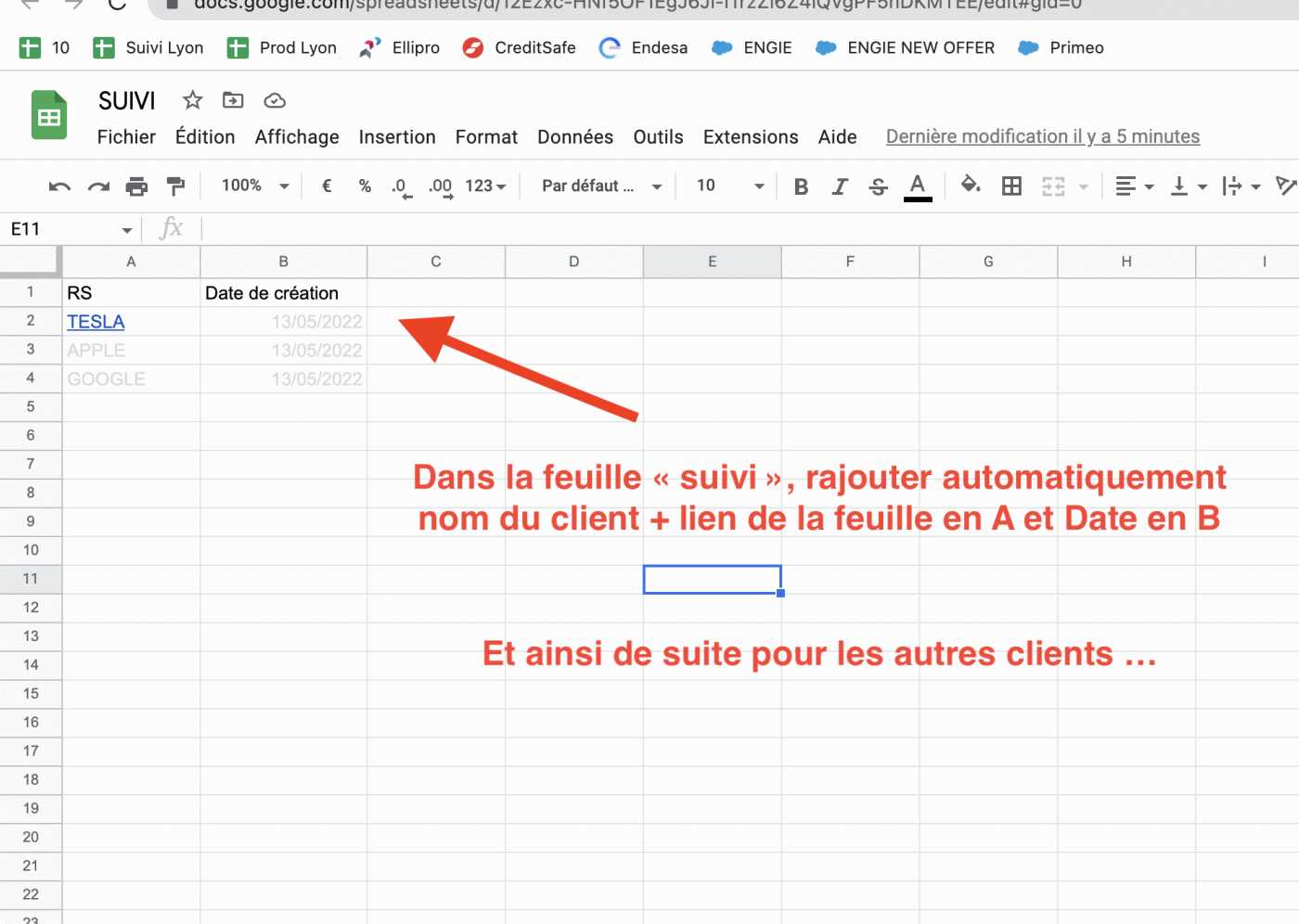Click the Move to folder icon
This screenshot has height=924, width=1299.
pos(233,100)
